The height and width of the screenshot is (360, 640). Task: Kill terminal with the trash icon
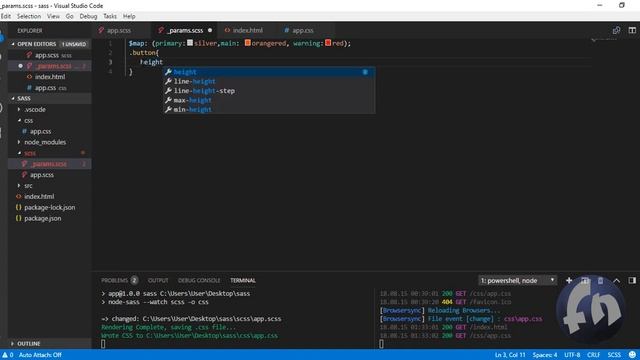coord(600,280)
